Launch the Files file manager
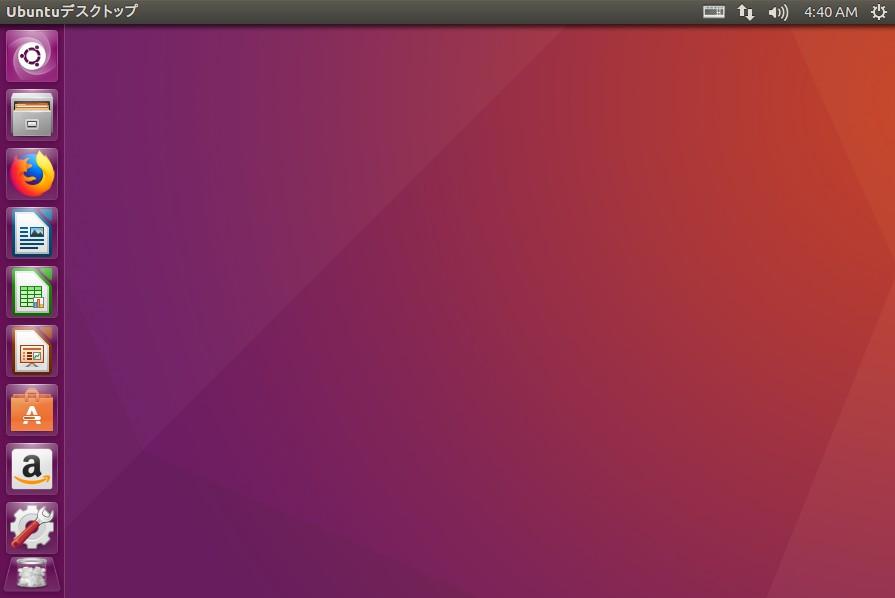This screenshot has width=895, height=598. [x=32, y=114]
